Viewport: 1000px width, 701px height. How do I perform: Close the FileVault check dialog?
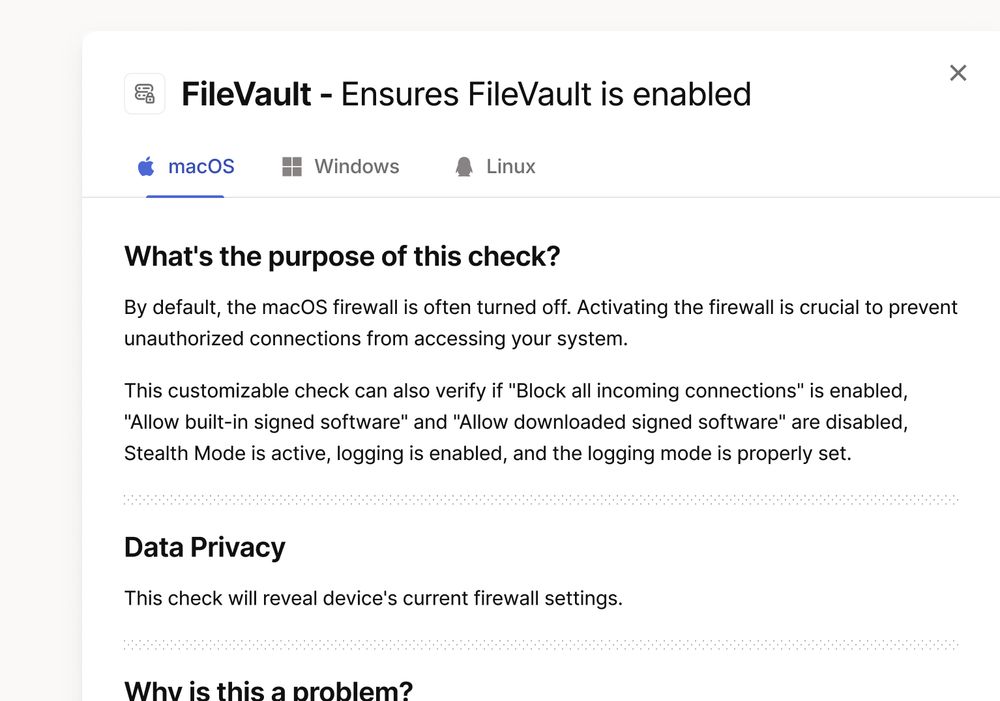click(958, 73)
